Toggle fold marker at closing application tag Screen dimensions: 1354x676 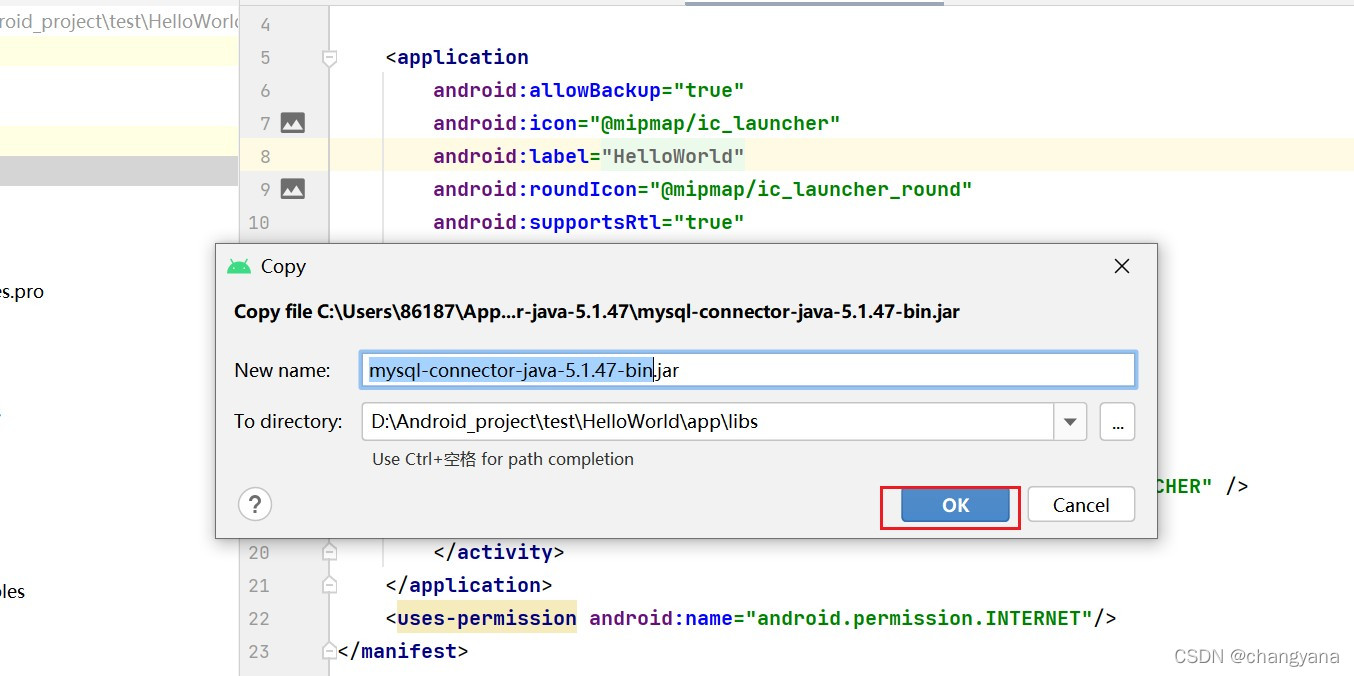click(329, 585)
